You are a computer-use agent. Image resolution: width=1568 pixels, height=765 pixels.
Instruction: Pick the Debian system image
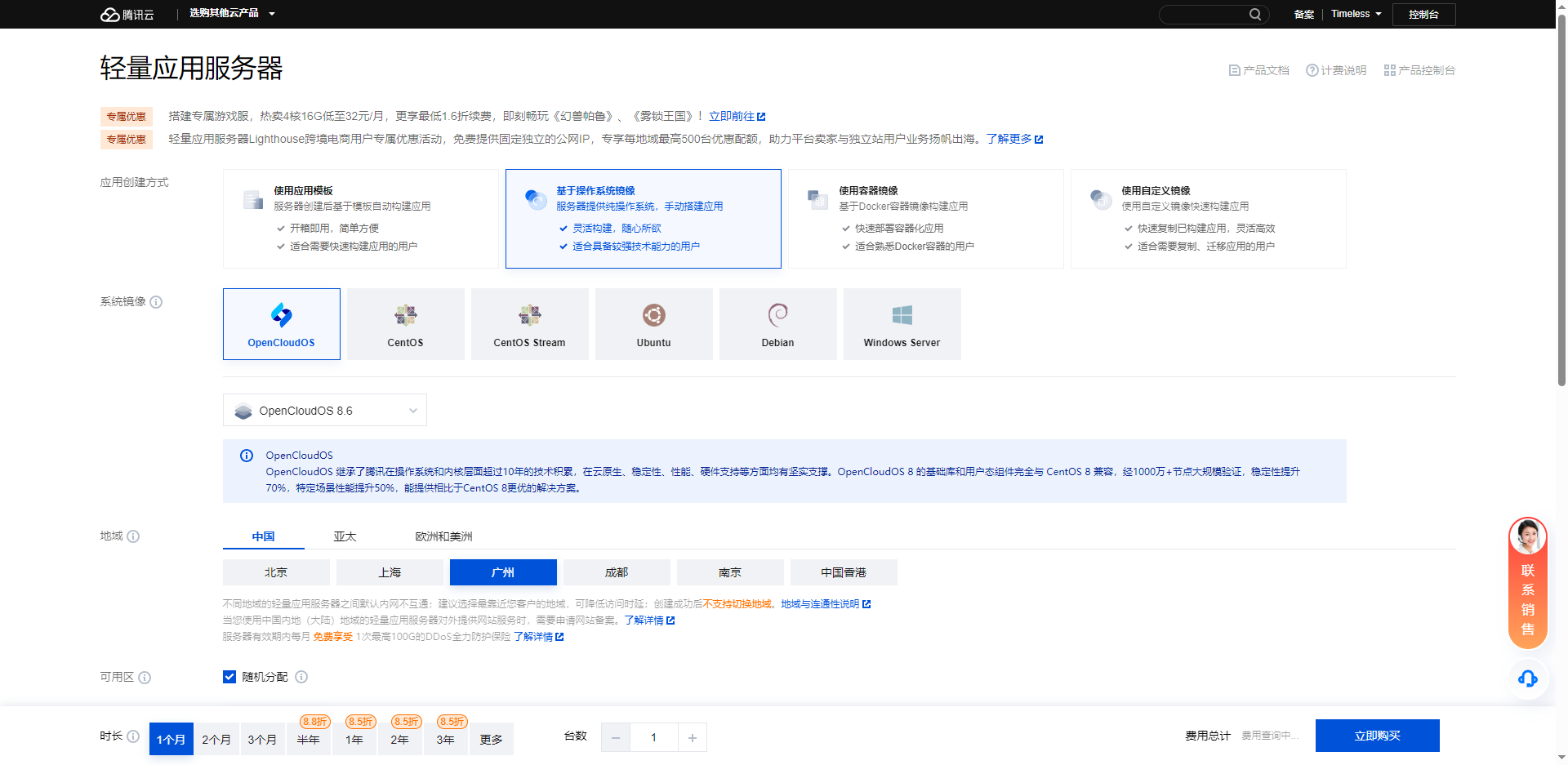point(778,324)
